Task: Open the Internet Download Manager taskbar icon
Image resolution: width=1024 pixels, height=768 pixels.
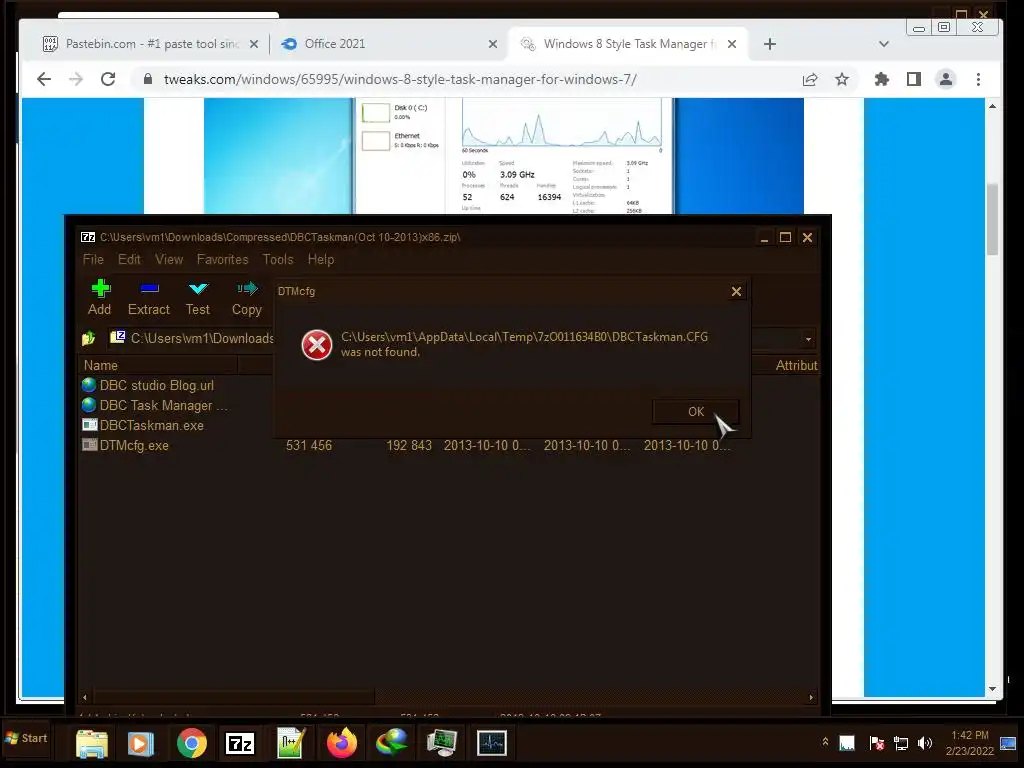Action: click(392, 743)
